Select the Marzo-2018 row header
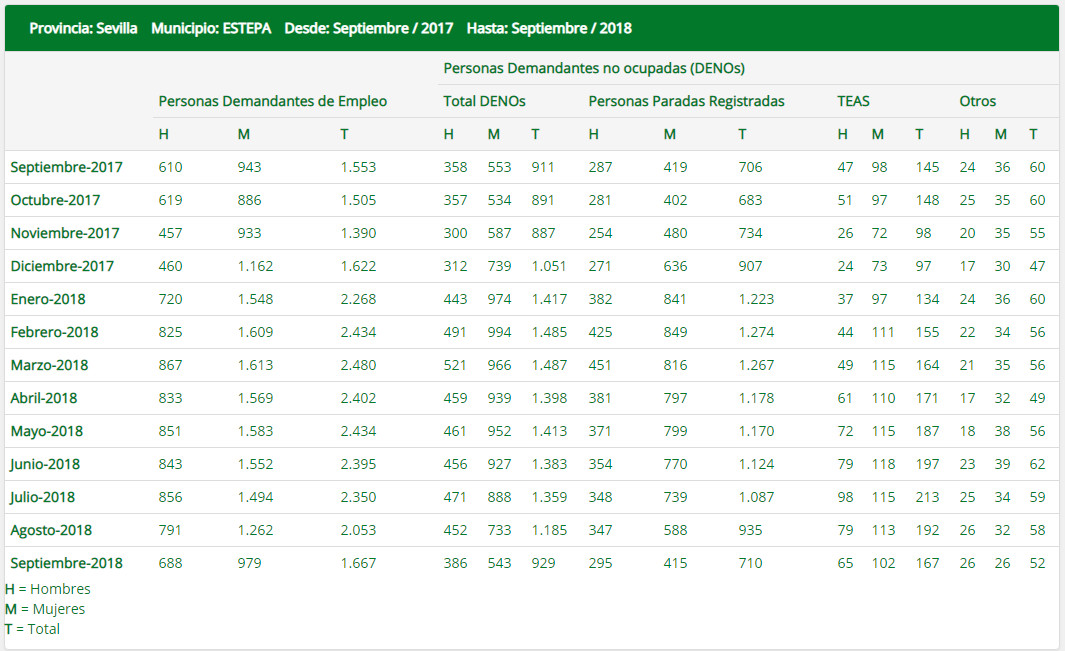 (49, 365)
